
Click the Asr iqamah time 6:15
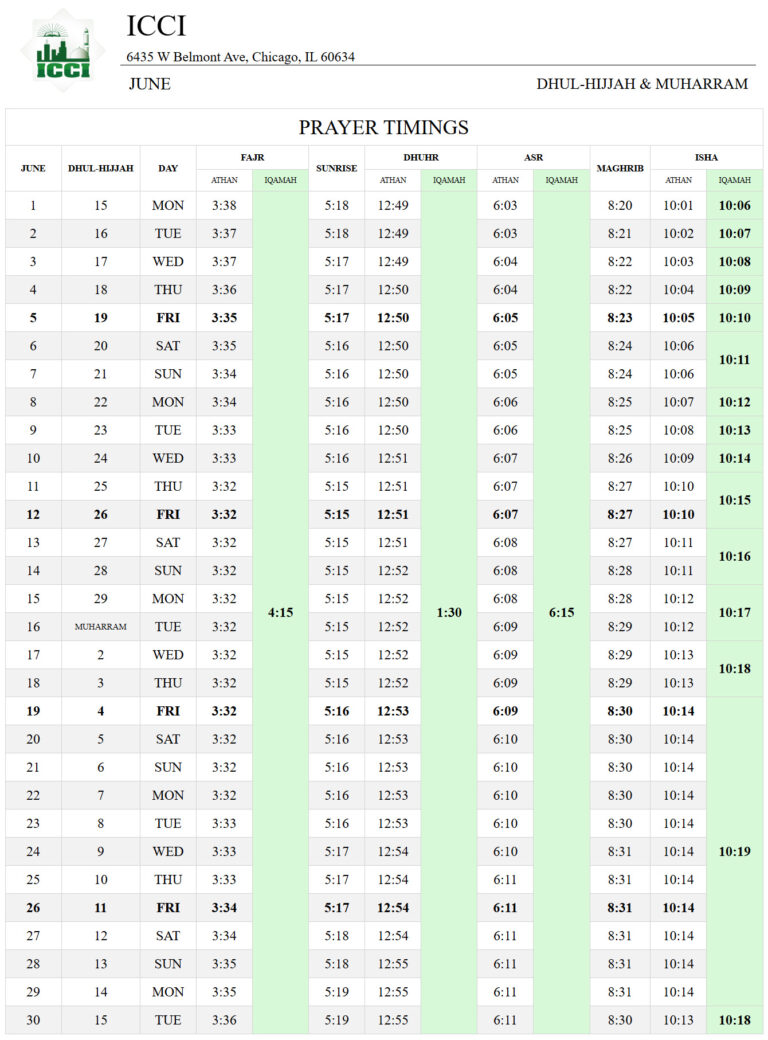point(562,612)
